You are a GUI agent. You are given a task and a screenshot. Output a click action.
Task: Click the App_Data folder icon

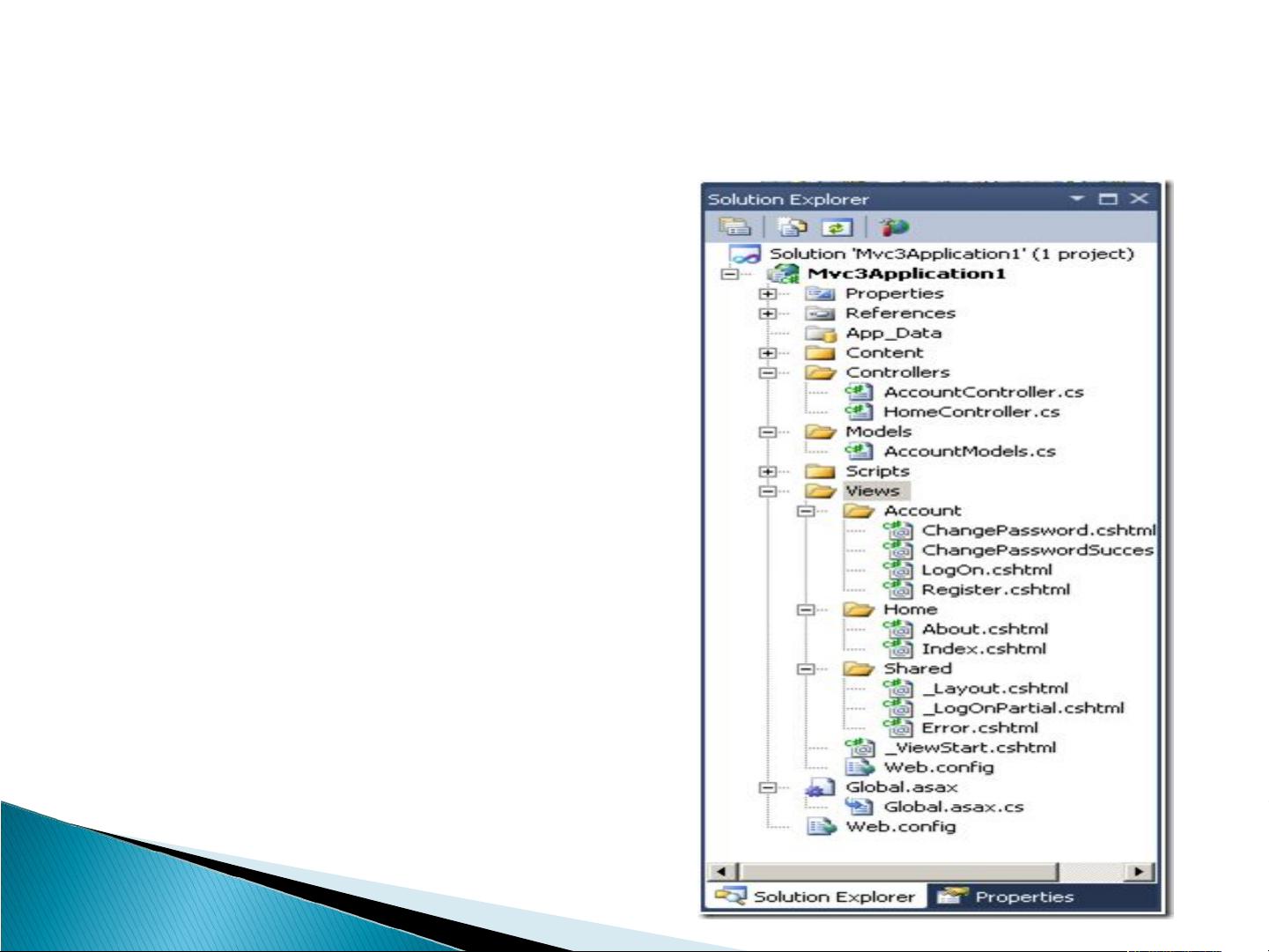coord(820,334)
